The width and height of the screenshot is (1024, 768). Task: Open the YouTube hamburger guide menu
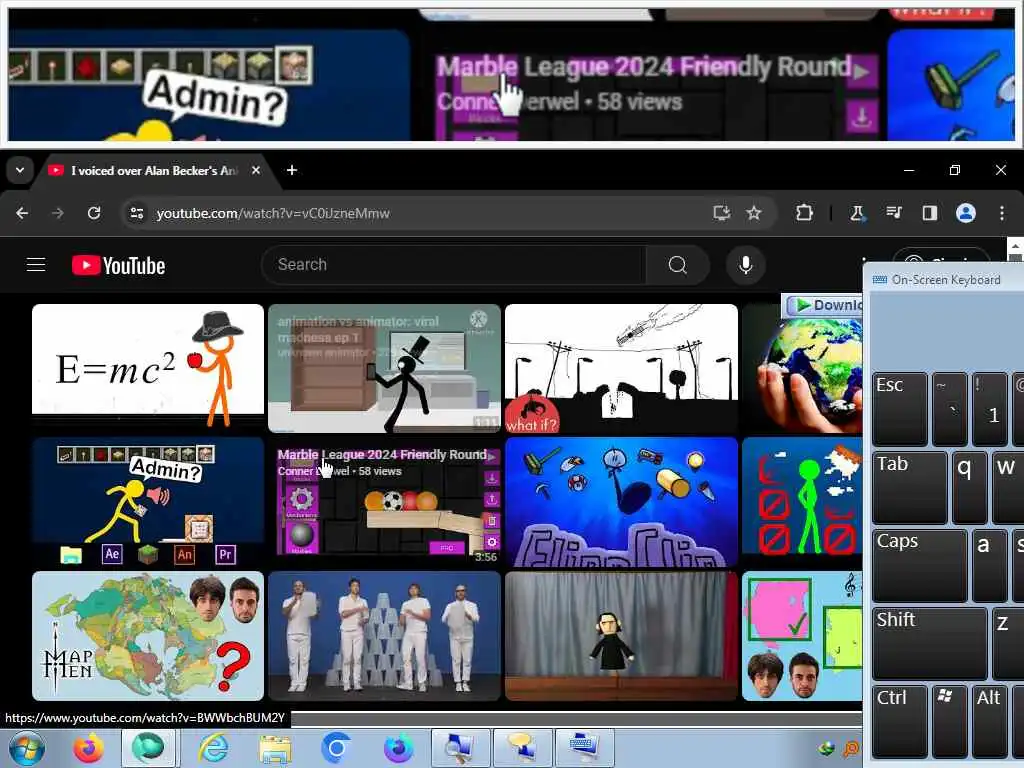tap(36, 264)
